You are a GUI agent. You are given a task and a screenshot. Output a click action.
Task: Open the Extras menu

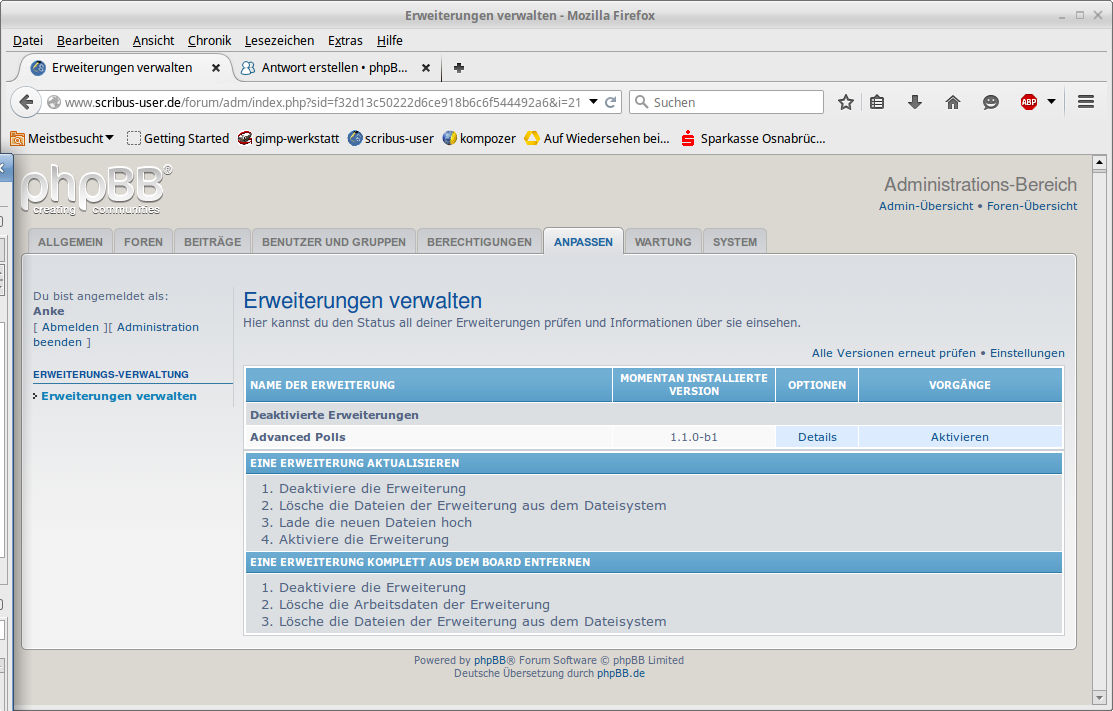(345, 40)
